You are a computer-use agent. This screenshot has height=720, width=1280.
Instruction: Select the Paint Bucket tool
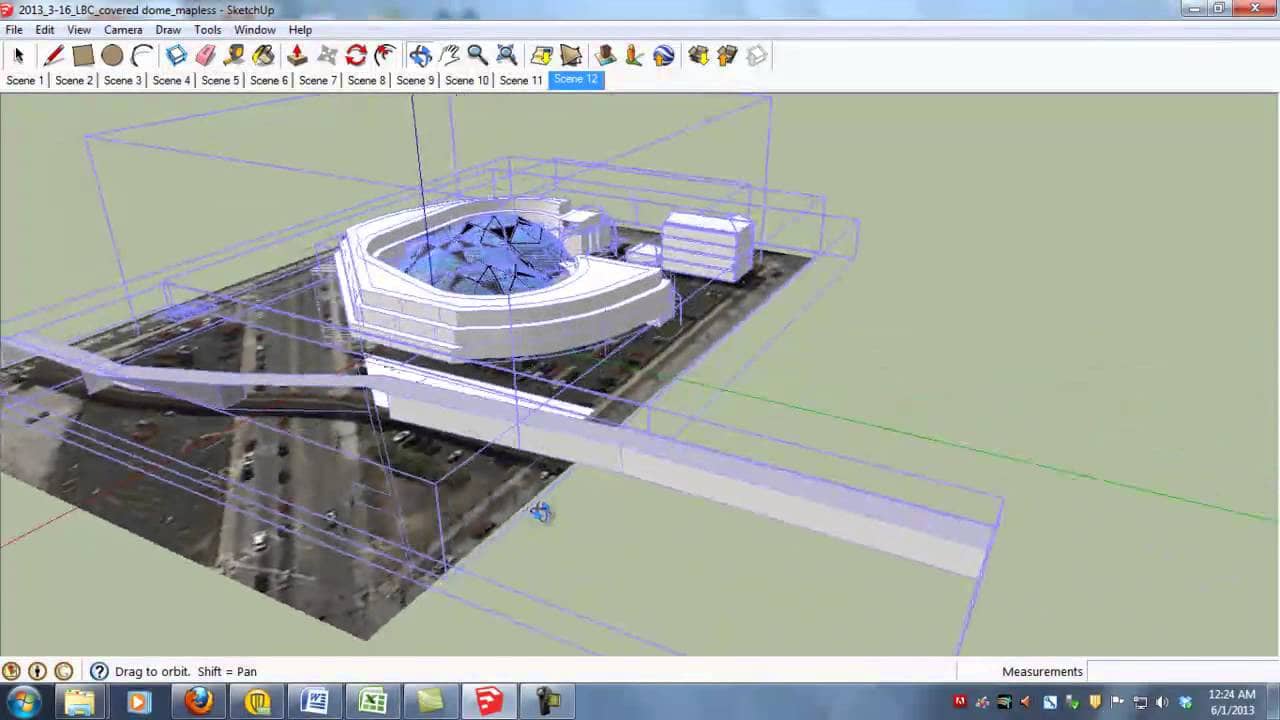pyautogui.click(x=264, y=56)
